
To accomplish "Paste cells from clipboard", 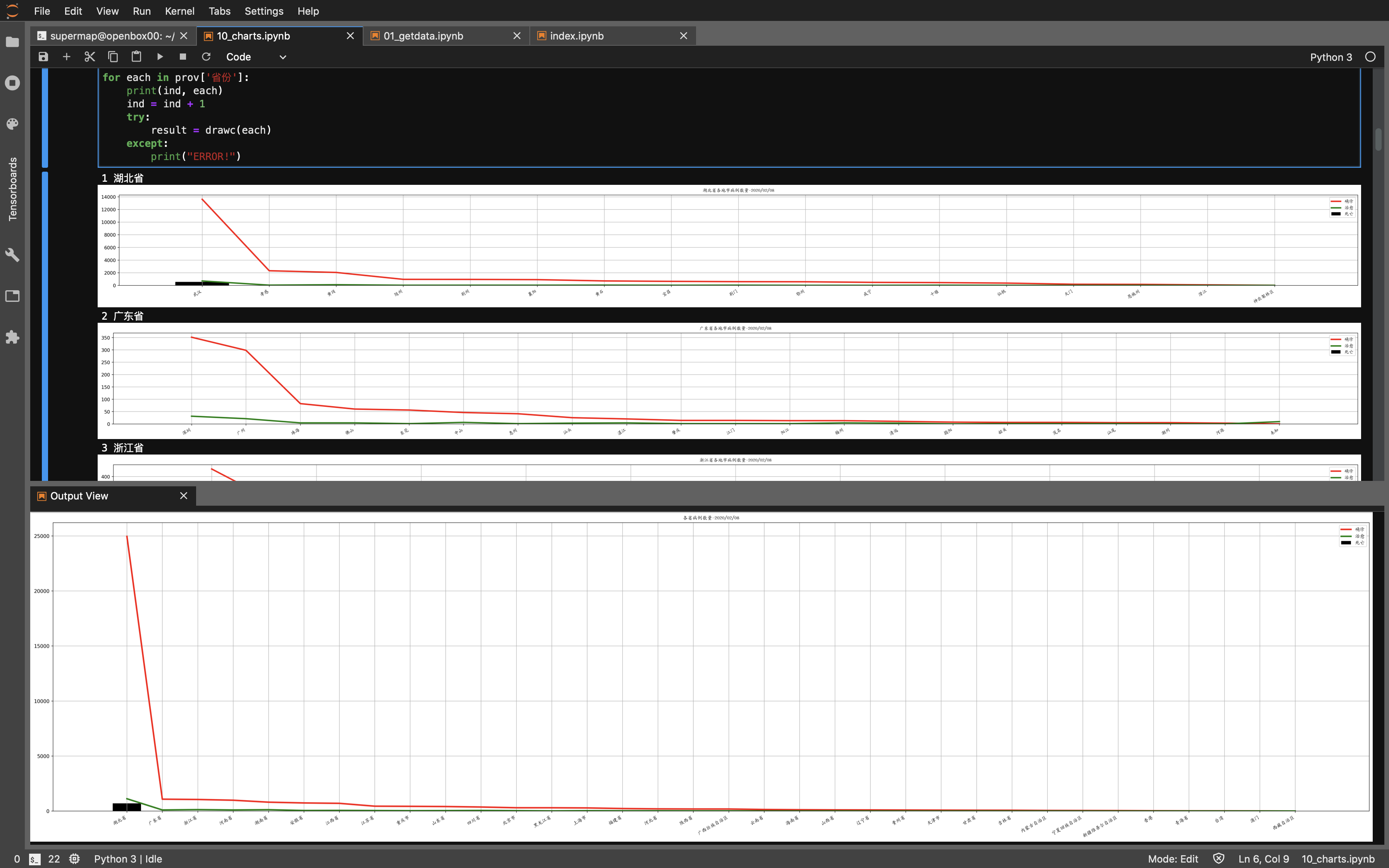I will pyautogui.click(x=136, y=57).
